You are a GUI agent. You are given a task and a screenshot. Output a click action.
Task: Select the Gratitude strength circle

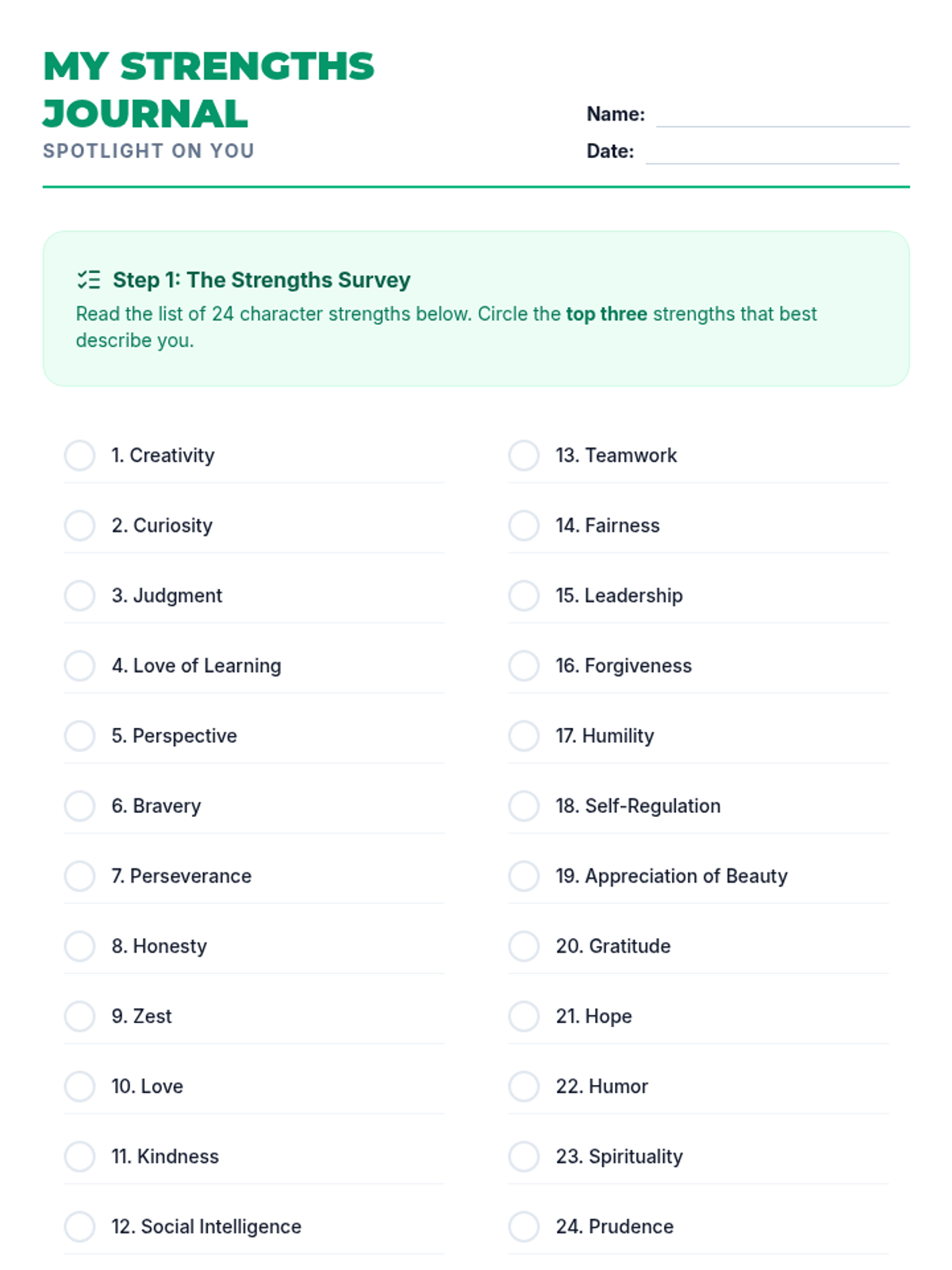(x=524, y=946)
